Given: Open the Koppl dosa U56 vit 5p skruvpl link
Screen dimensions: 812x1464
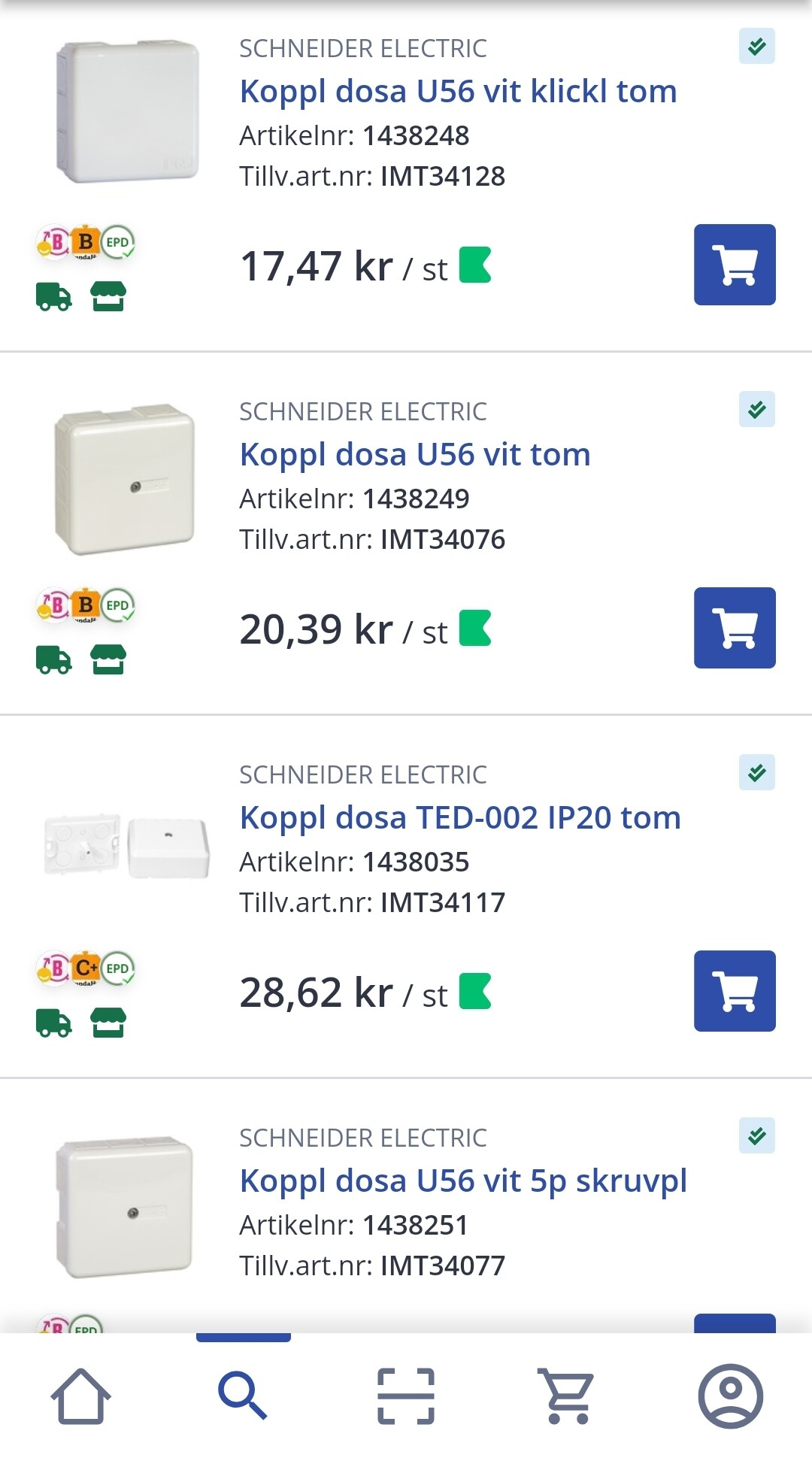Looking at the screenshot, I should [463, 1181].
